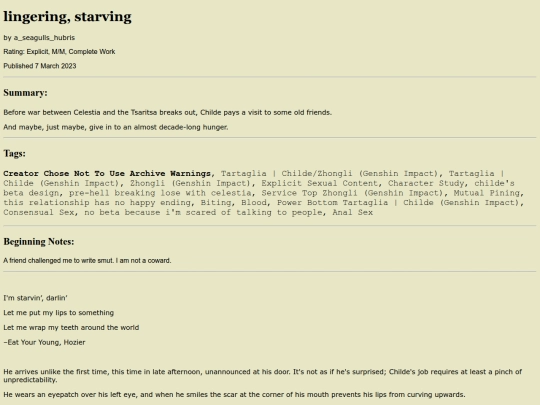Click the title "lingering, starving"

[68, 17]
